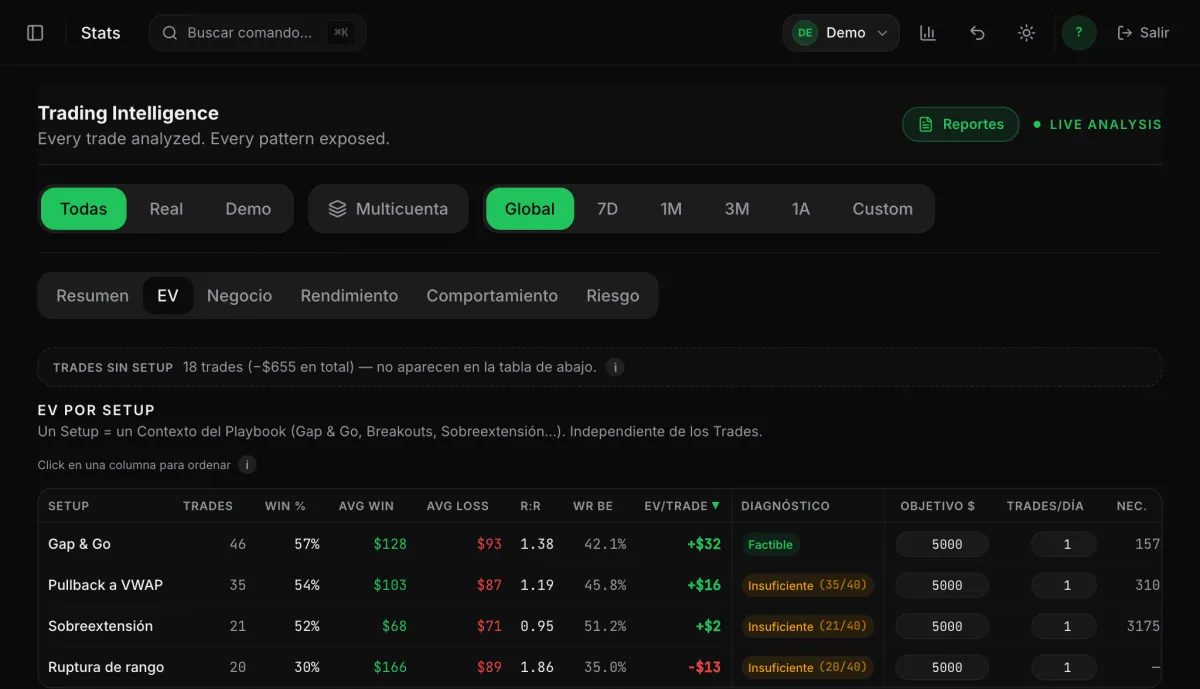Sort table by WR BE column
Image resolution: width=1200 pixels, height=689 pixels.
click(593, 506)
